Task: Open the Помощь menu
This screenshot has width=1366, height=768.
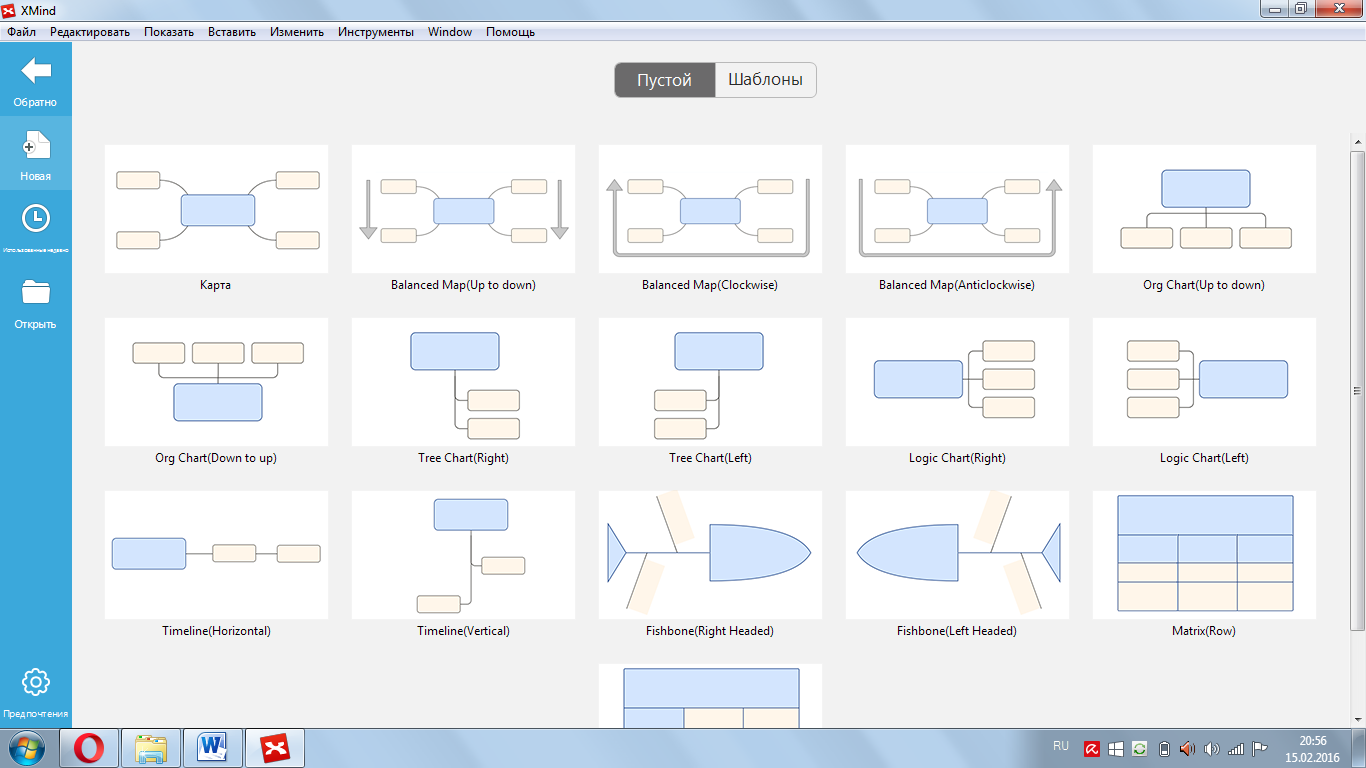Action: pyautogui.click(x=510, y=32)
